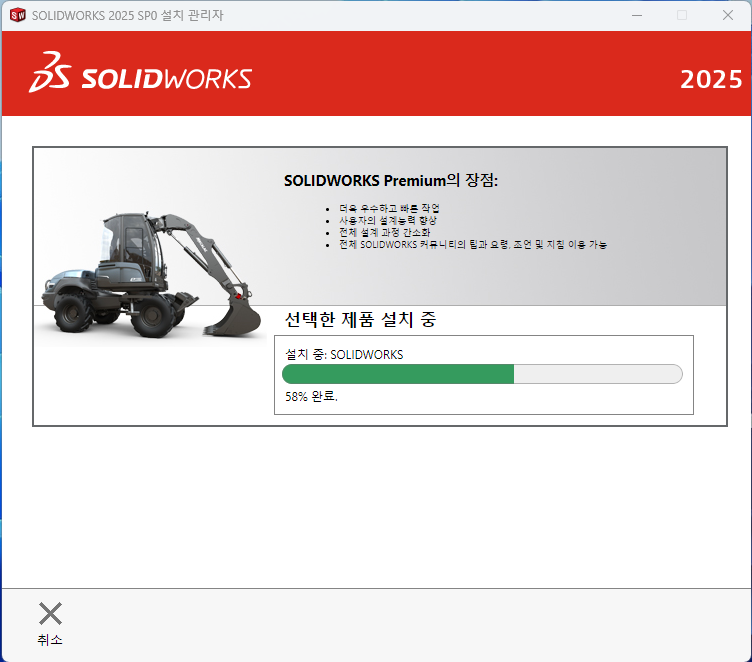
Task: Click bullet '사용자의 설계능력 향상'
Action: (x=388, y=220)
